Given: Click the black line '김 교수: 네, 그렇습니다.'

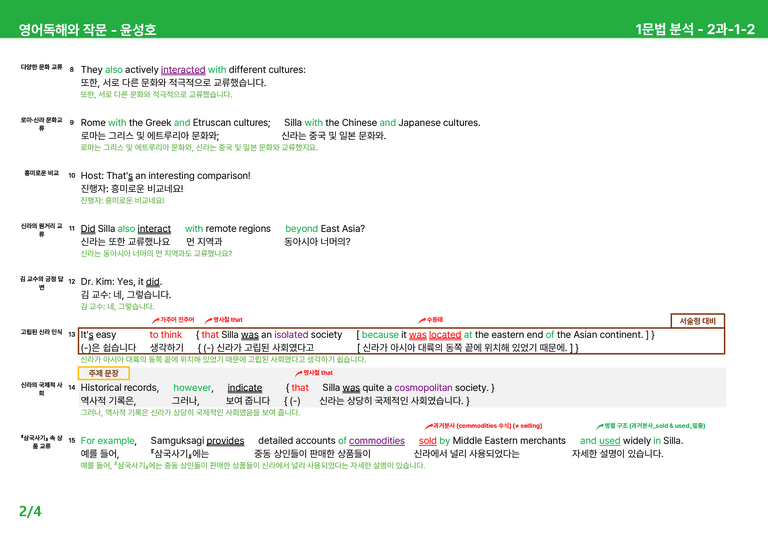Looking at the screenshot, I should [126, 295].
